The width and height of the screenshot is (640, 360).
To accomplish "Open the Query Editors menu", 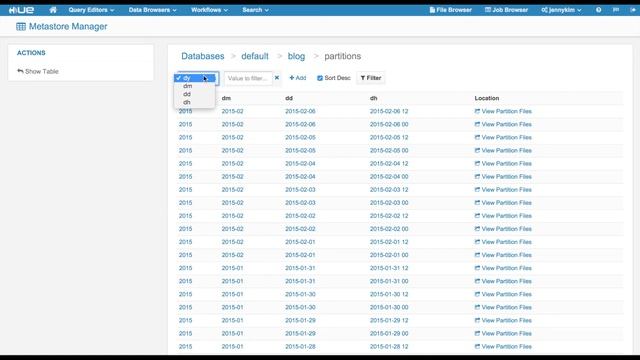I will (x=91, y=10).
